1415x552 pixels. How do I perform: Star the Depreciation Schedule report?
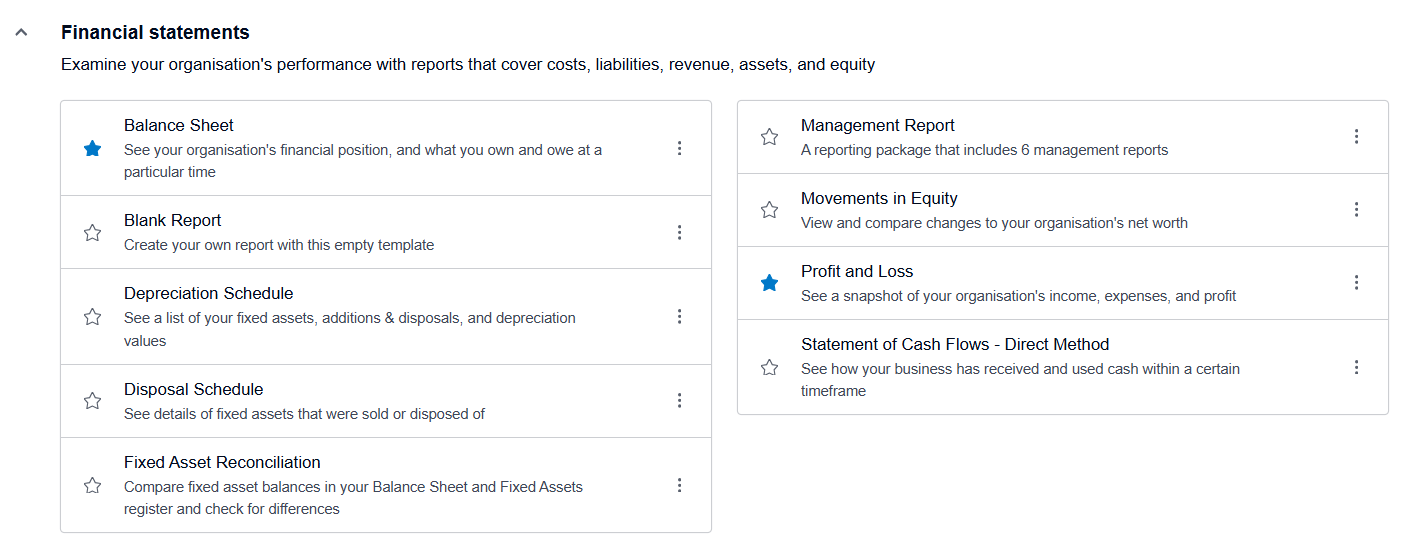93,317
